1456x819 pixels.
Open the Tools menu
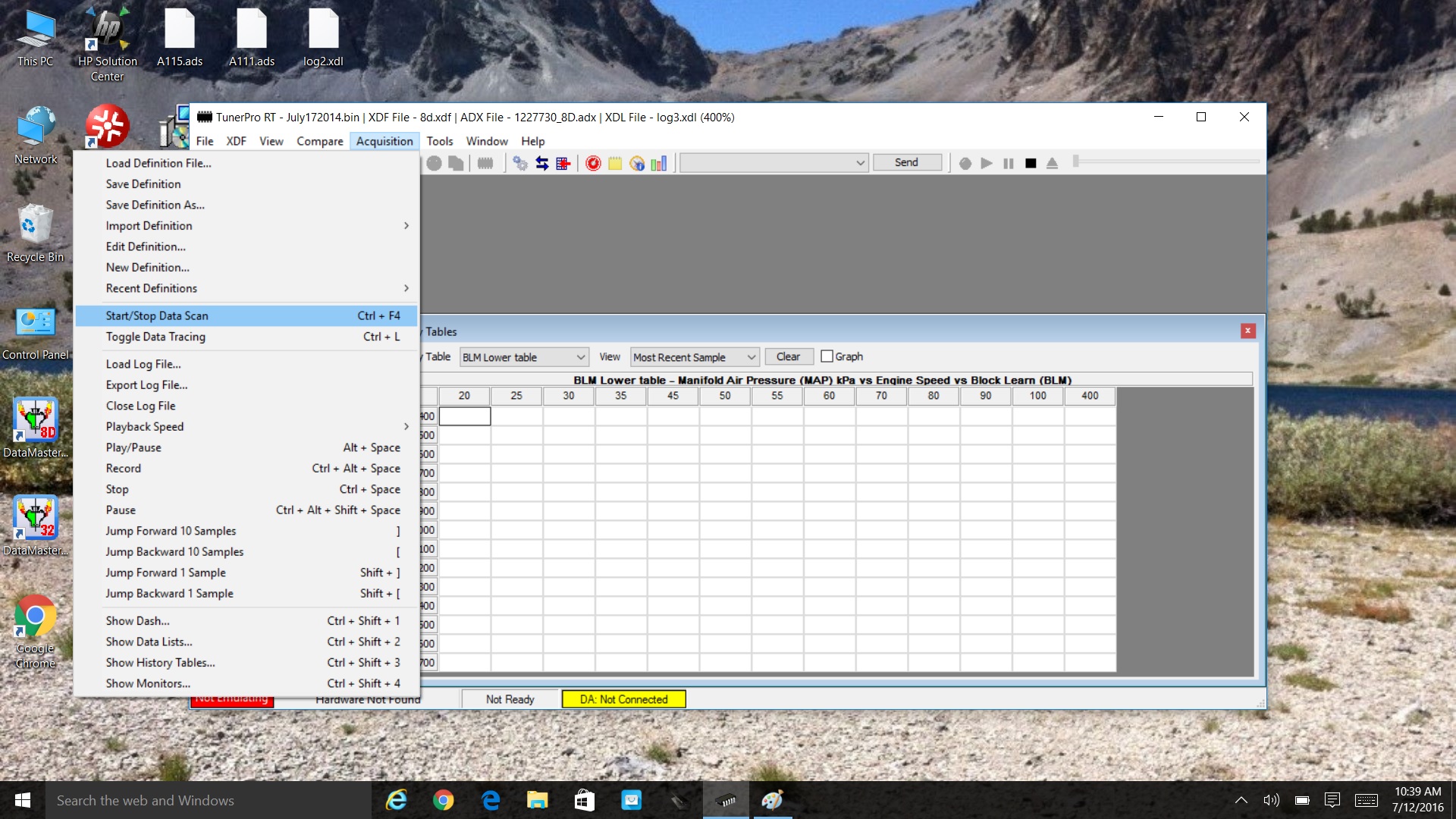tap(439, 141)
